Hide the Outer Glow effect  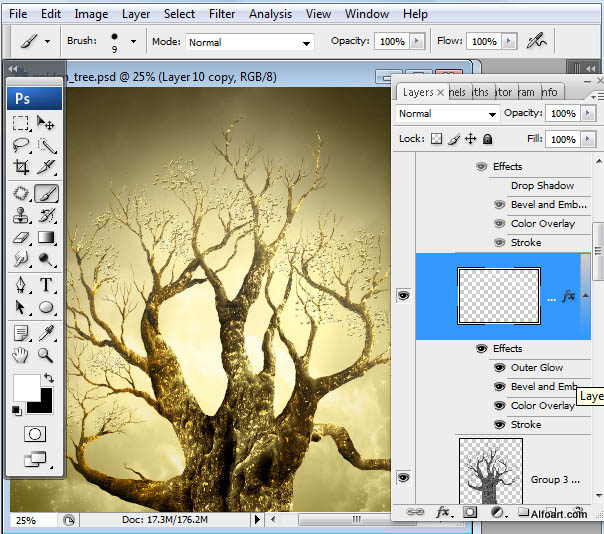pos(499,368)
